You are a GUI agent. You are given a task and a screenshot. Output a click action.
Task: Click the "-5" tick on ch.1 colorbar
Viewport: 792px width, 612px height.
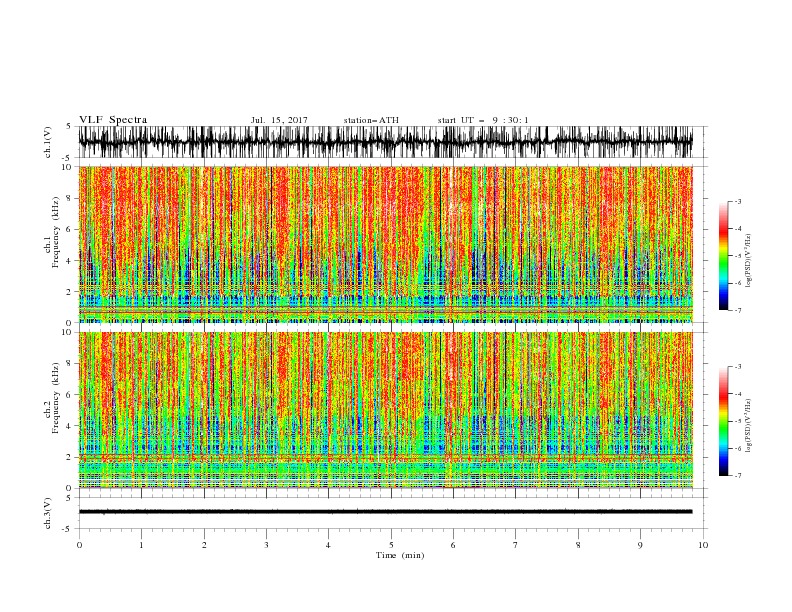tap(737, 256)
